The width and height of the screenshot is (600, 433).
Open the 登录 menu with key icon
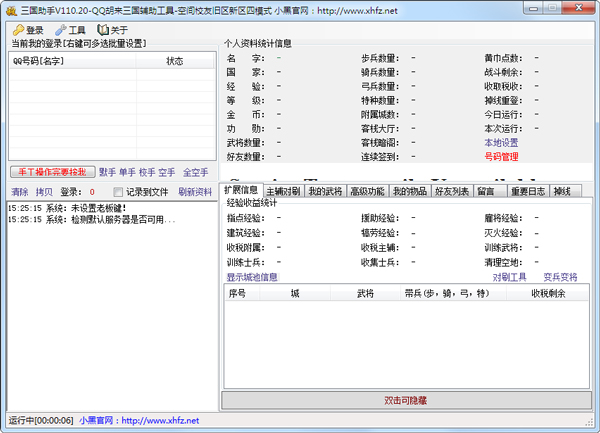click(28, 30)
